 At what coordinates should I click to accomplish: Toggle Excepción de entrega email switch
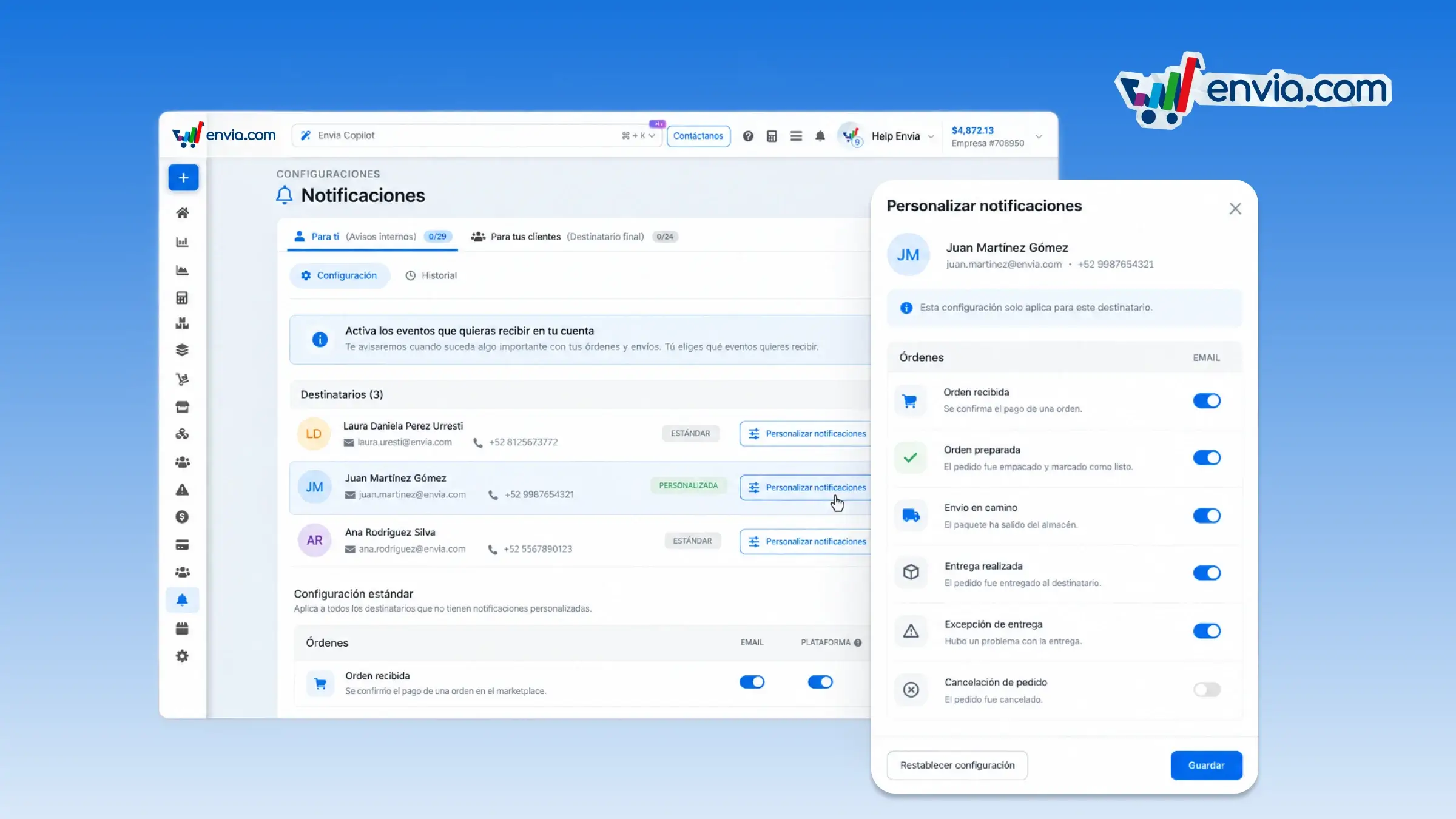click(1207, 631)
